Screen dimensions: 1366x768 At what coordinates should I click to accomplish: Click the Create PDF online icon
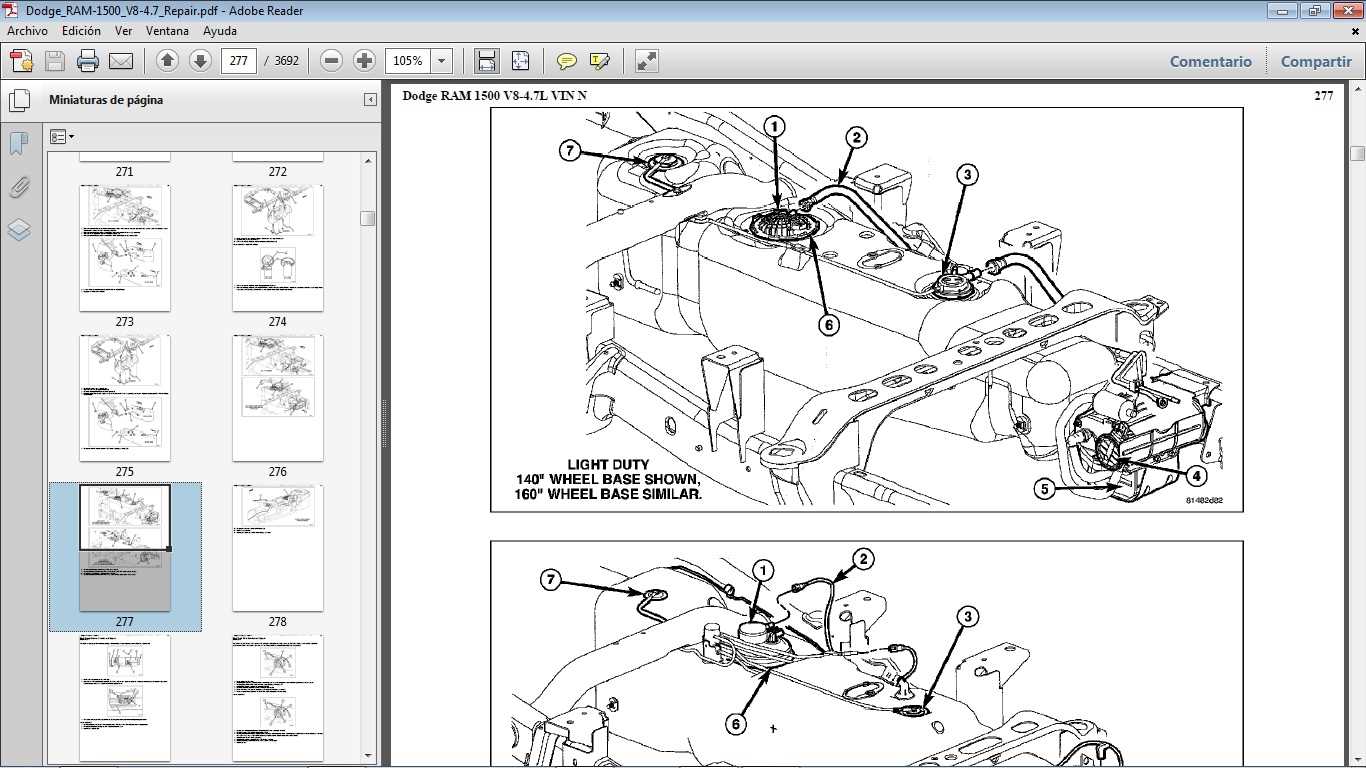(22, 61)
